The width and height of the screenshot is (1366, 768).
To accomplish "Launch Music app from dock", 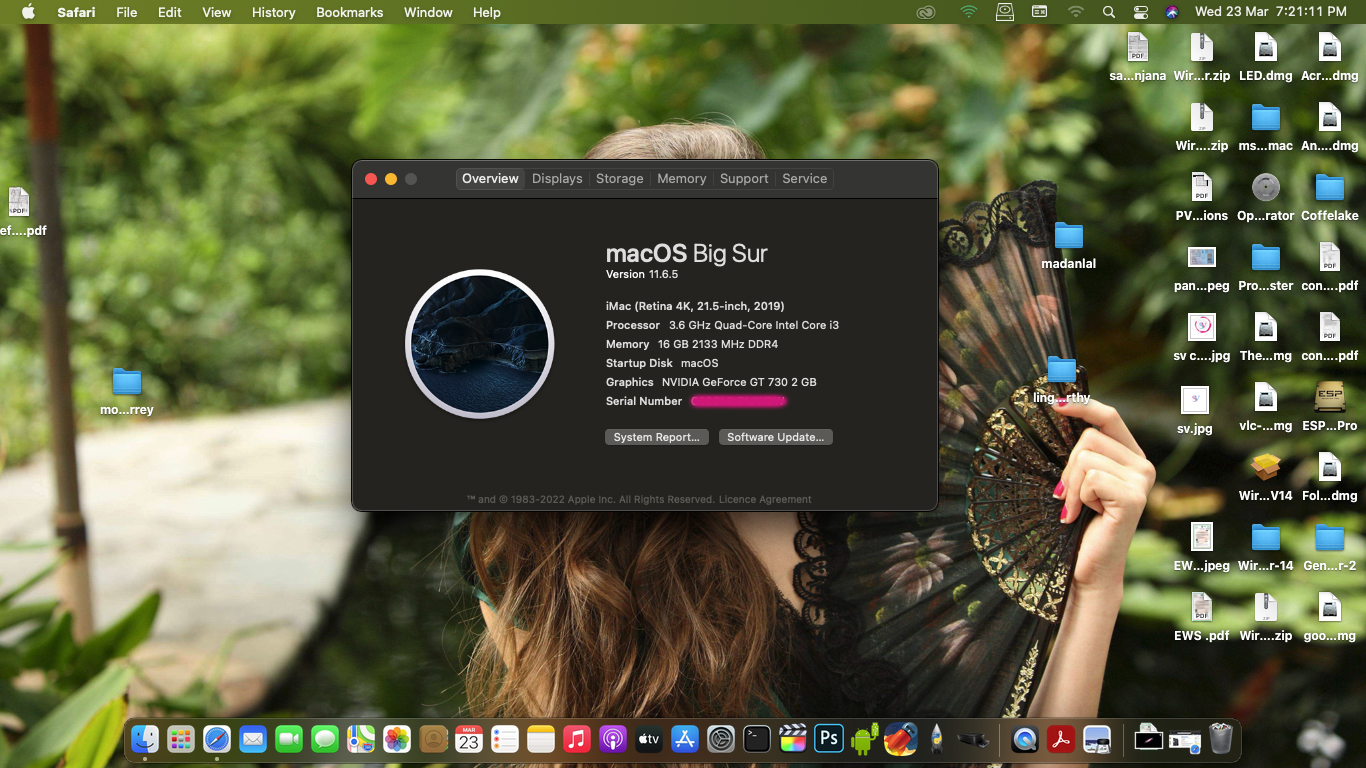I will [576, 739].
